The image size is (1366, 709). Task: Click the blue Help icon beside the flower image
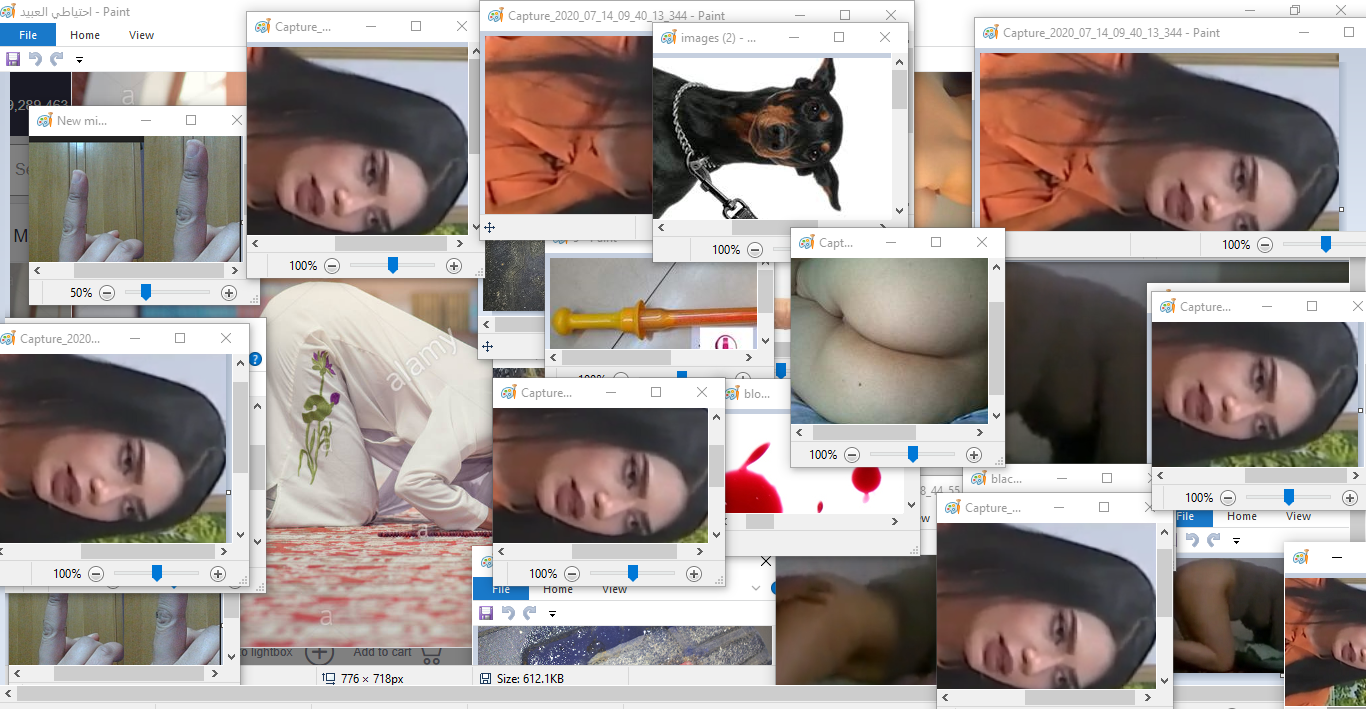tap(255, 359)
